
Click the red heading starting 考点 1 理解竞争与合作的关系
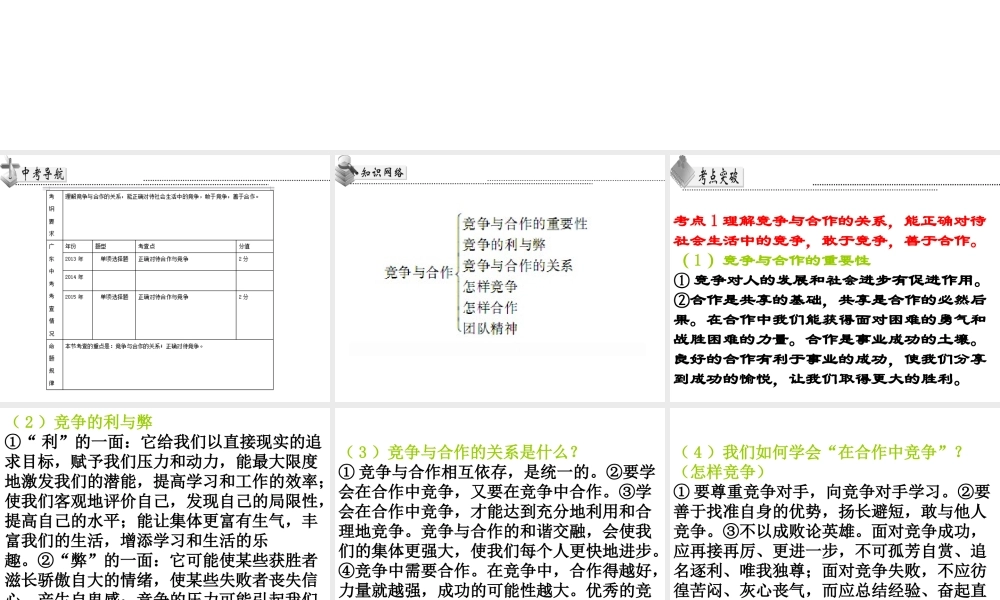pyautogui.click(x=830, y=231)
